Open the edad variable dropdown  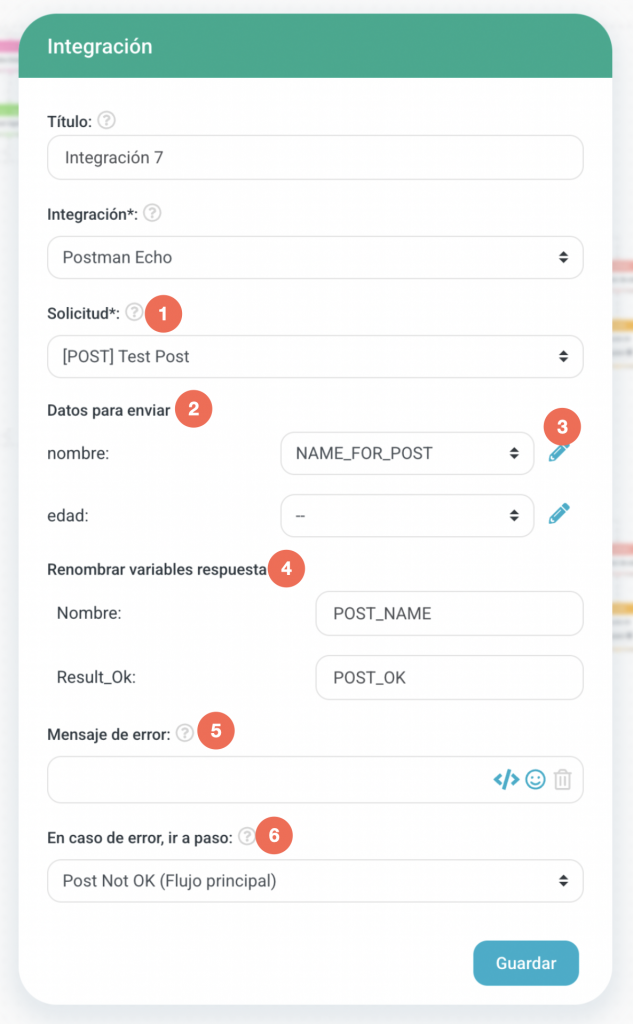407,515
